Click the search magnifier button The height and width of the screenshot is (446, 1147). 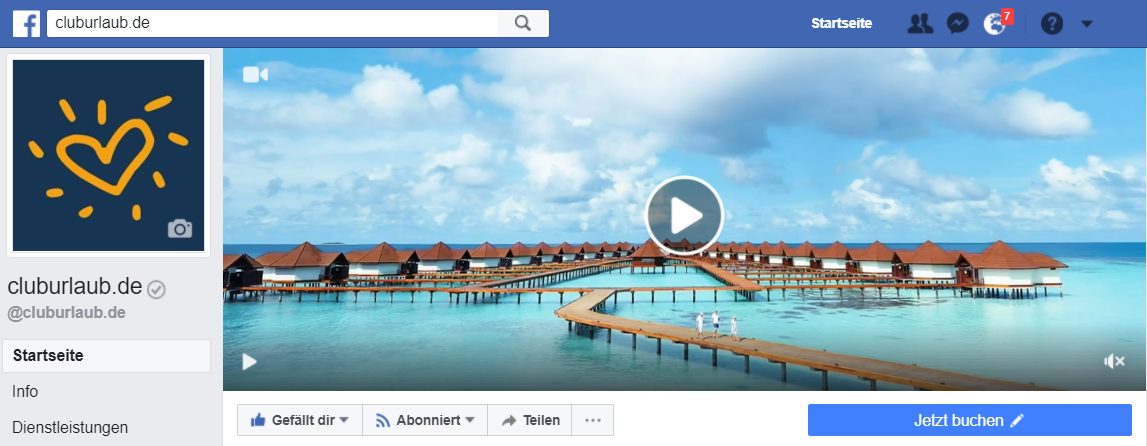click(522, 23)
